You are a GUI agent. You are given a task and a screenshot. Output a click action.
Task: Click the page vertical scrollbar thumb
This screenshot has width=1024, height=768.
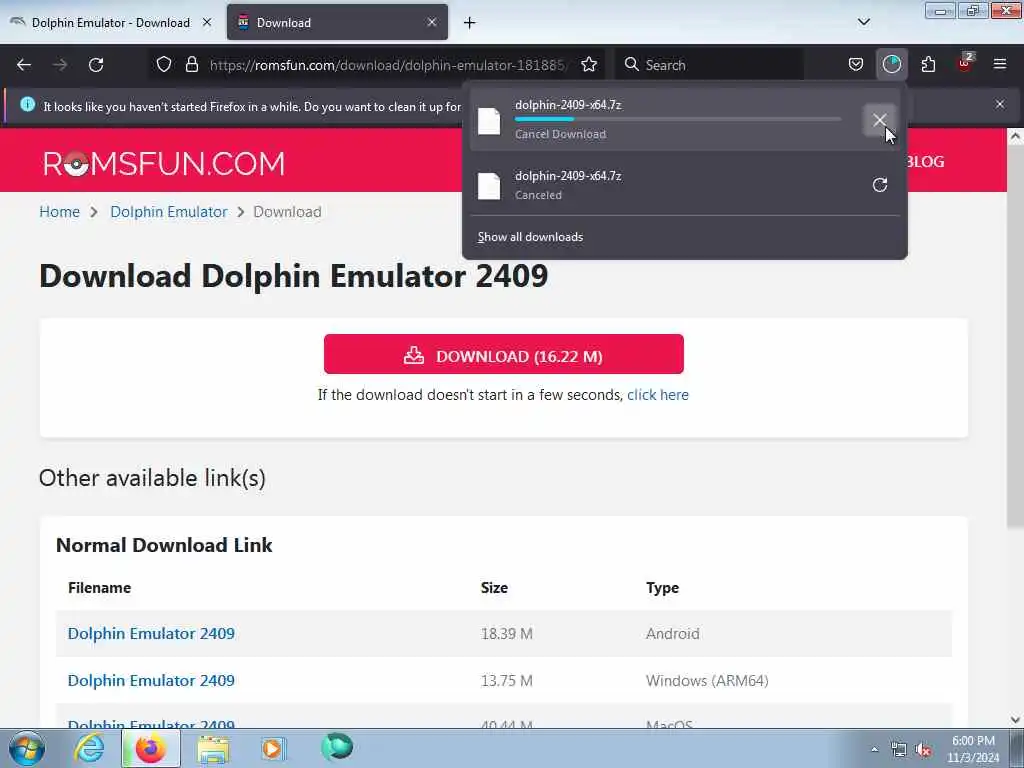point(1014,337)
